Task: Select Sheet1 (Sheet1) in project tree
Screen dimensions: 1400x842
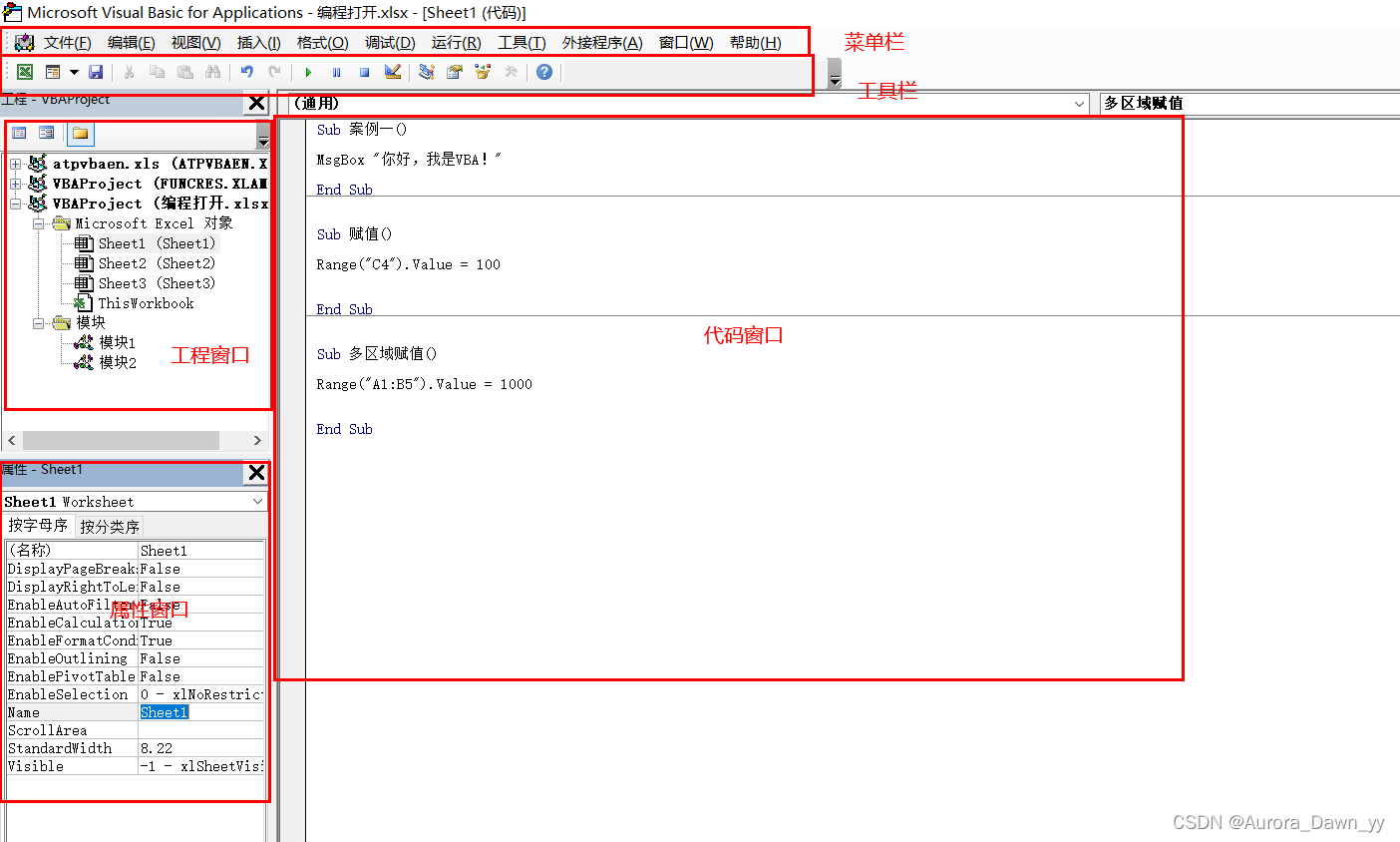Action: coord(157,243)
